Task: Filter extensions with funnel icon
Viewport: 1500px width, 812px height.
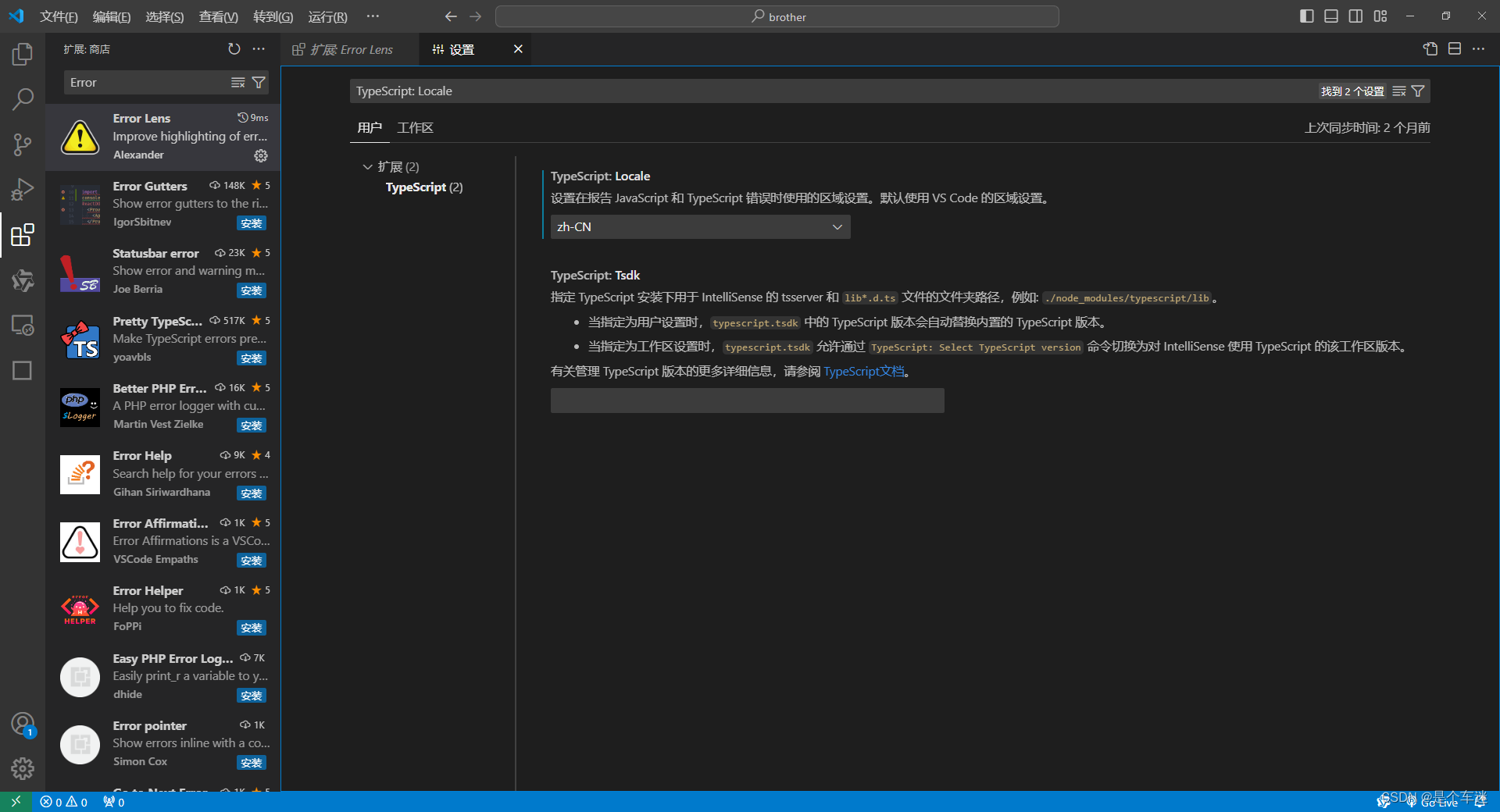Action: (x=259, y=83)
